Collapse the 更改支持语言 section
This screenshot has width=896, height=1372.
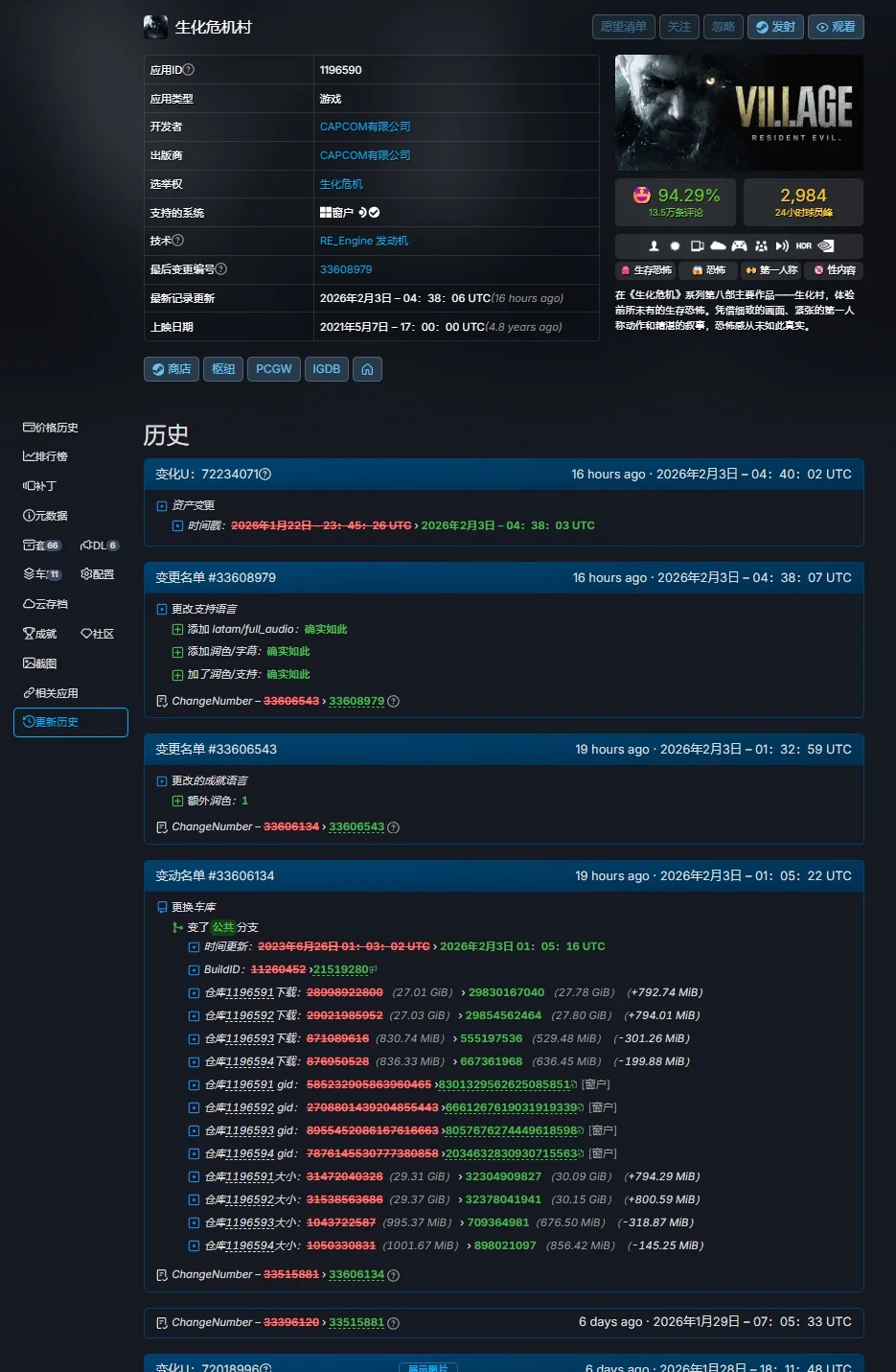pos(162,610)
